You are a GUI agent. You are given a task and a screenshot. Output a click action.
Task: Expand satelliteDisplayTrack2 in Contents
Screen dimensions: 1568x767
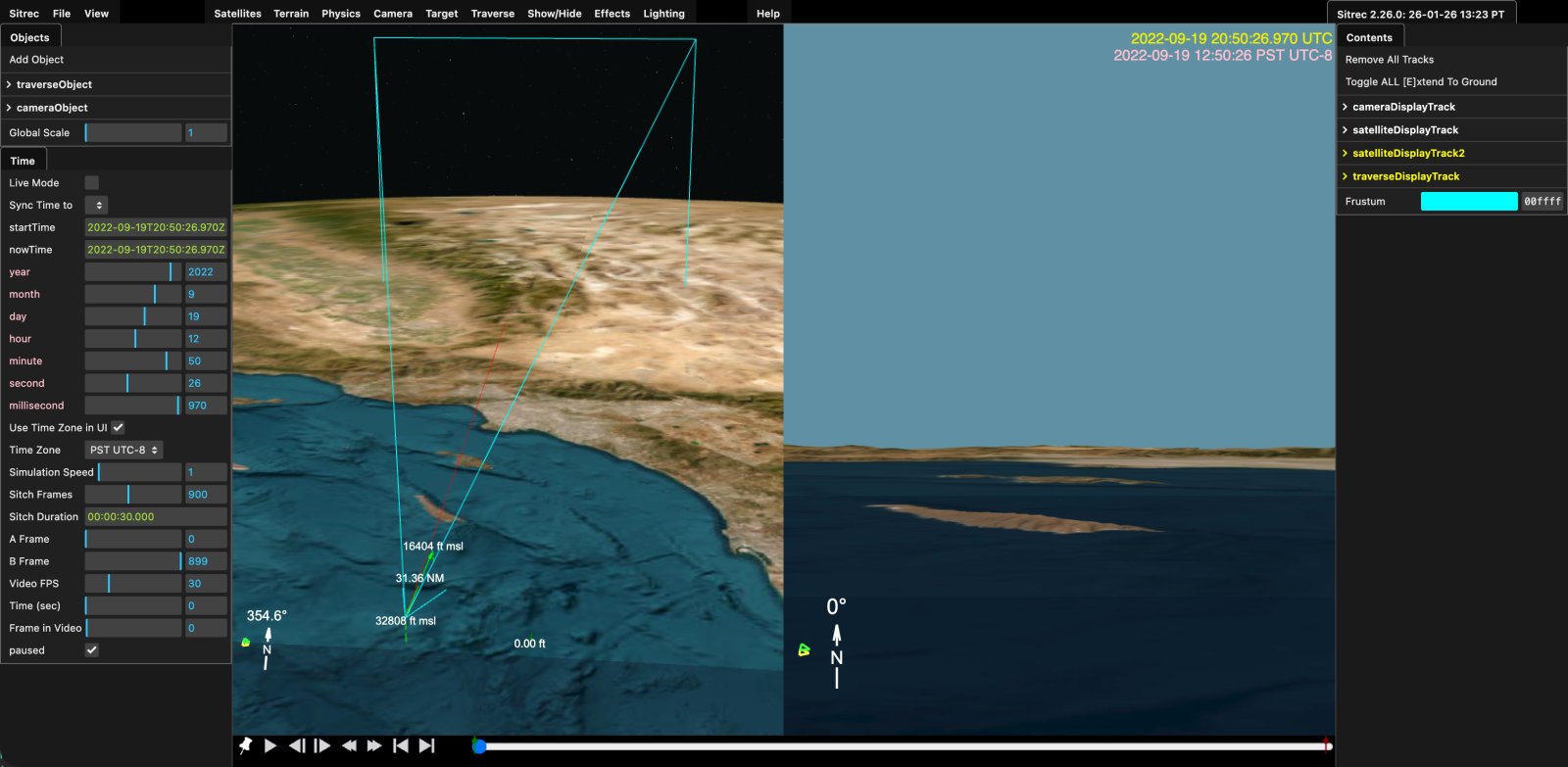tap(1408, 154)
